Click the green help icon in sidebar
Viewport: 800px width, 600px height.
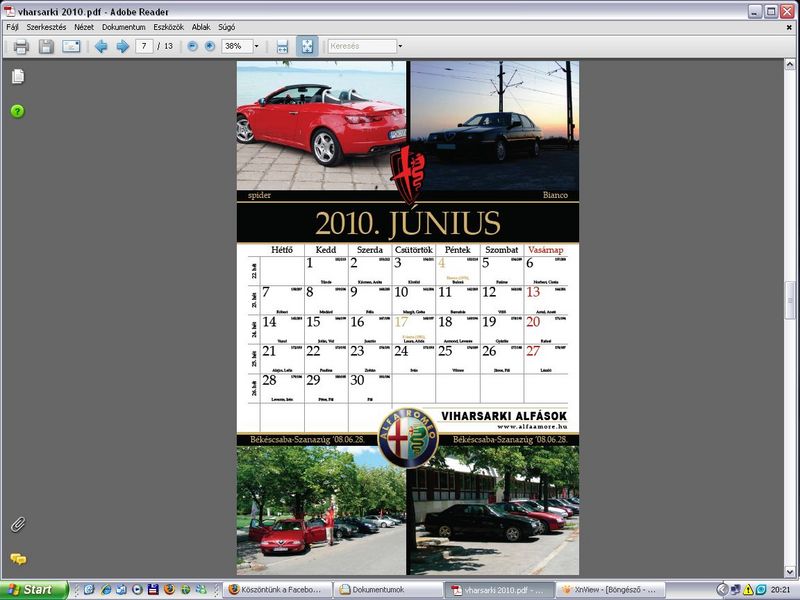[x=18, y=110]
